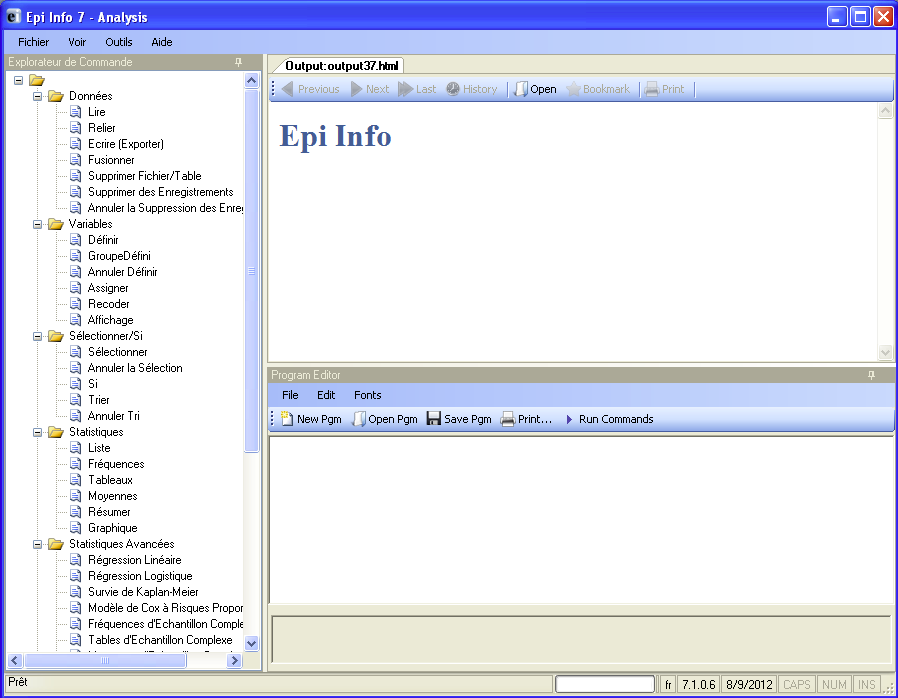Select the Relier command
Image resolution: width=898 pixels, height=698 pixels.
(101, 128)
